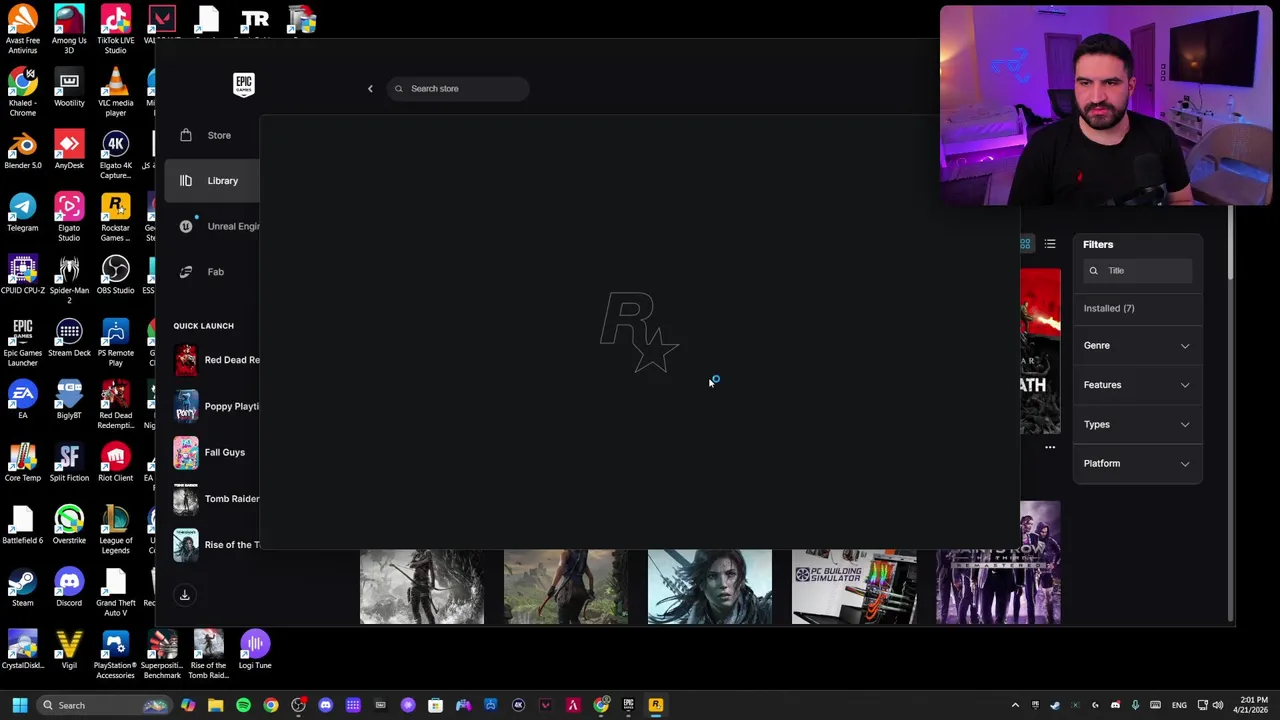Viewport: 1280px width, 720px height.
Task: Launch Rise of the Tomb Raider quick launch entry
Action: (x=216, y=544)
